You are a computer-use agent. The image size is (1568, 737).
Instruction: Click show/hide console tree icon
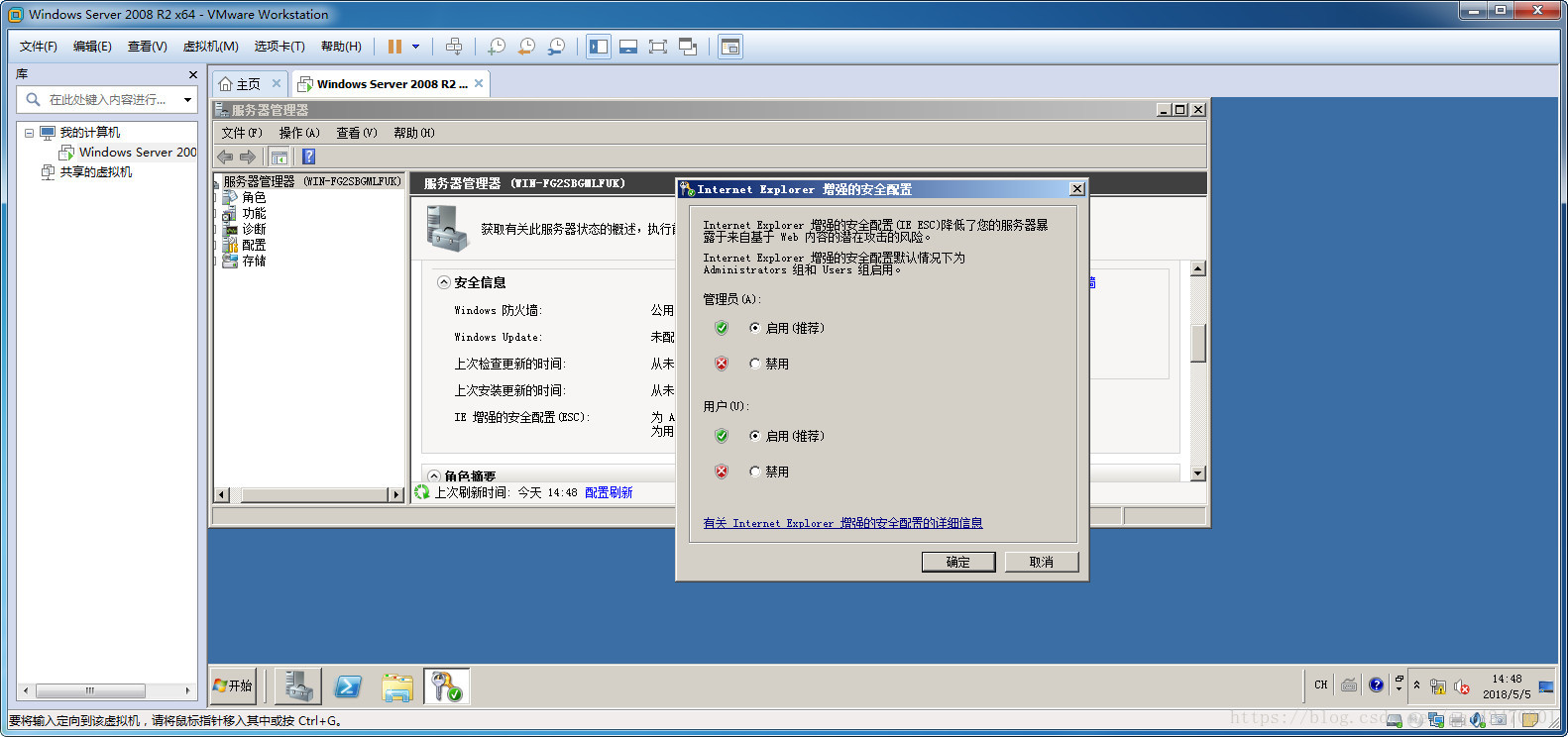tap(280, 157)
